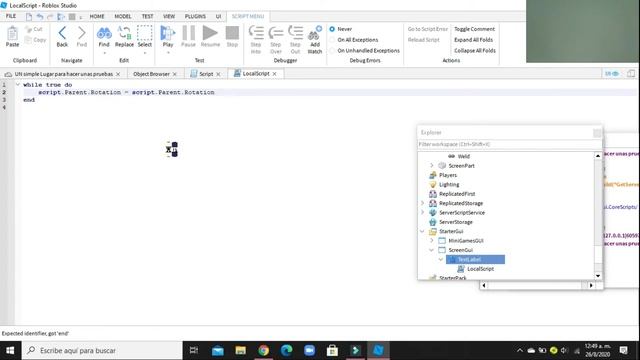Expand the MiniGamesGUI node
The width and height of the screenshot is (640, 360).
tap(432, 241)
